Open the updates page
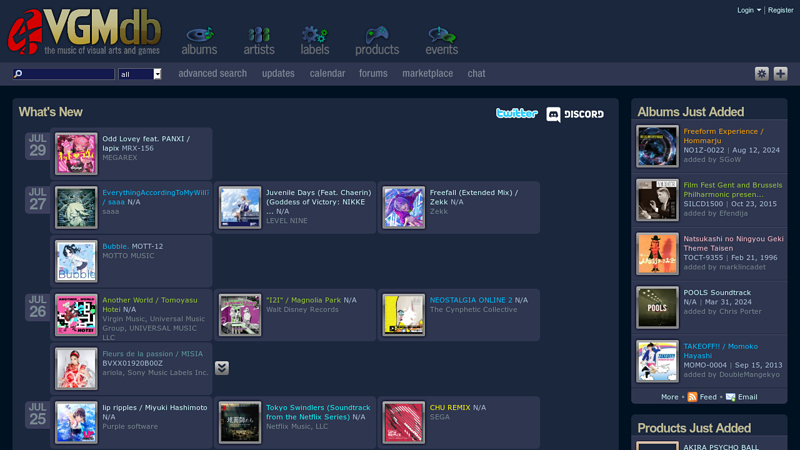This screenshot has height=450, width=800. (278, 73)
